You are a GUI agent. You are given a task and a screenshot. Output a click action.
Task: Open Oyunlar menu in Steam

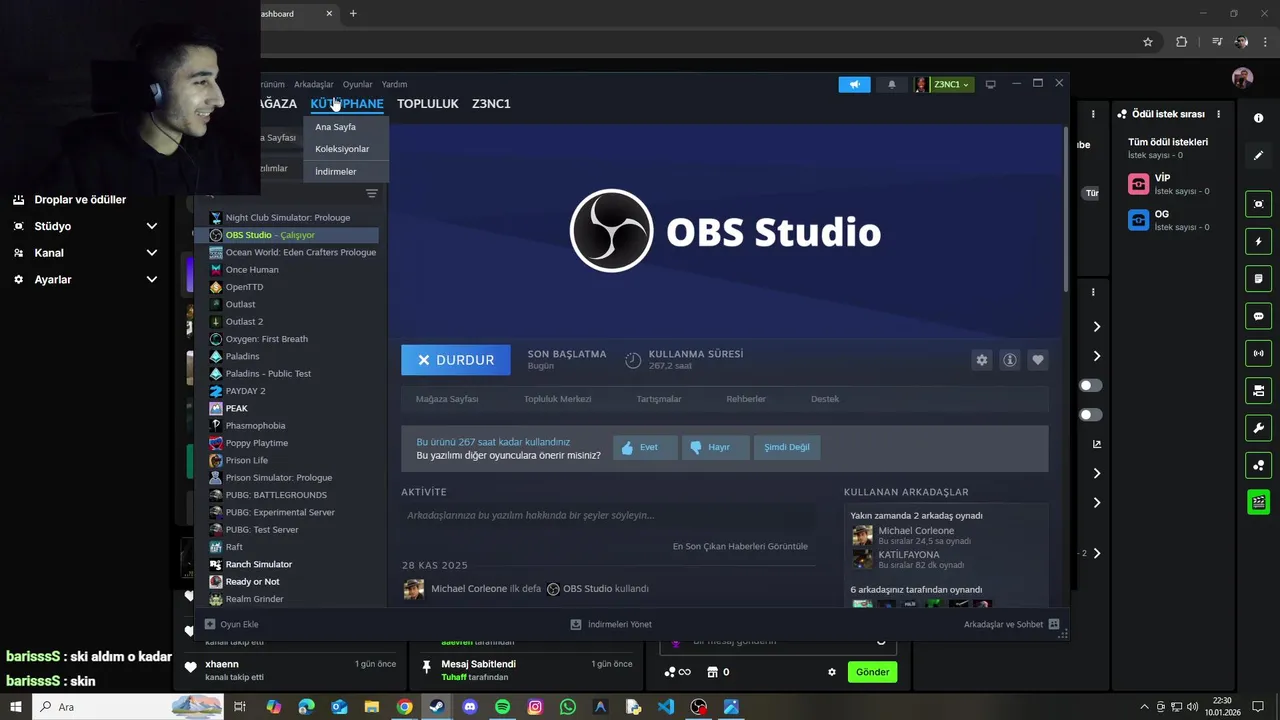(x=357, y=85)
